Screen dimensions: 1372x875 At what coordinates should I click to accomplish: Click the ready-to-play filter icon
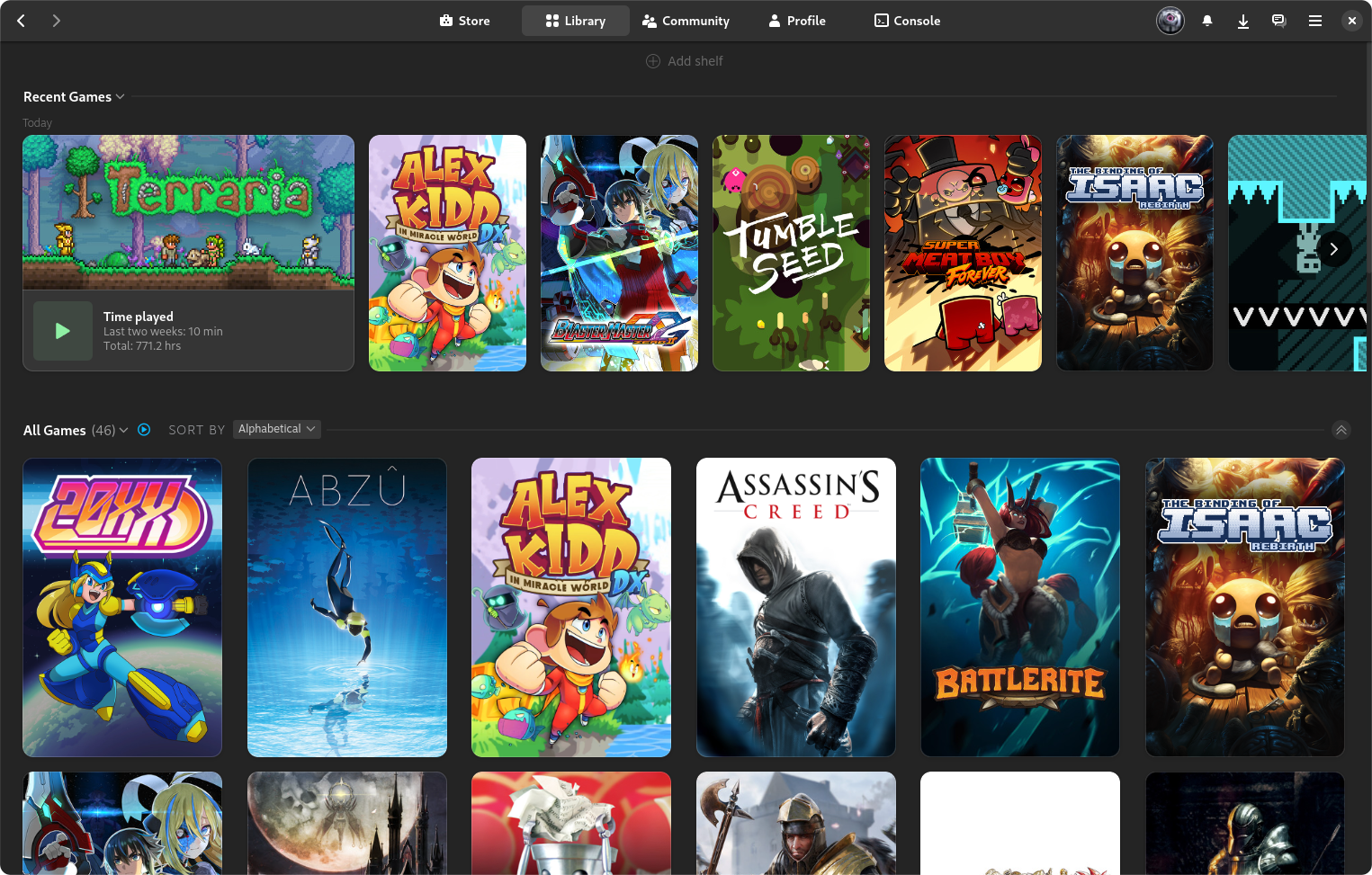(144, 430)
